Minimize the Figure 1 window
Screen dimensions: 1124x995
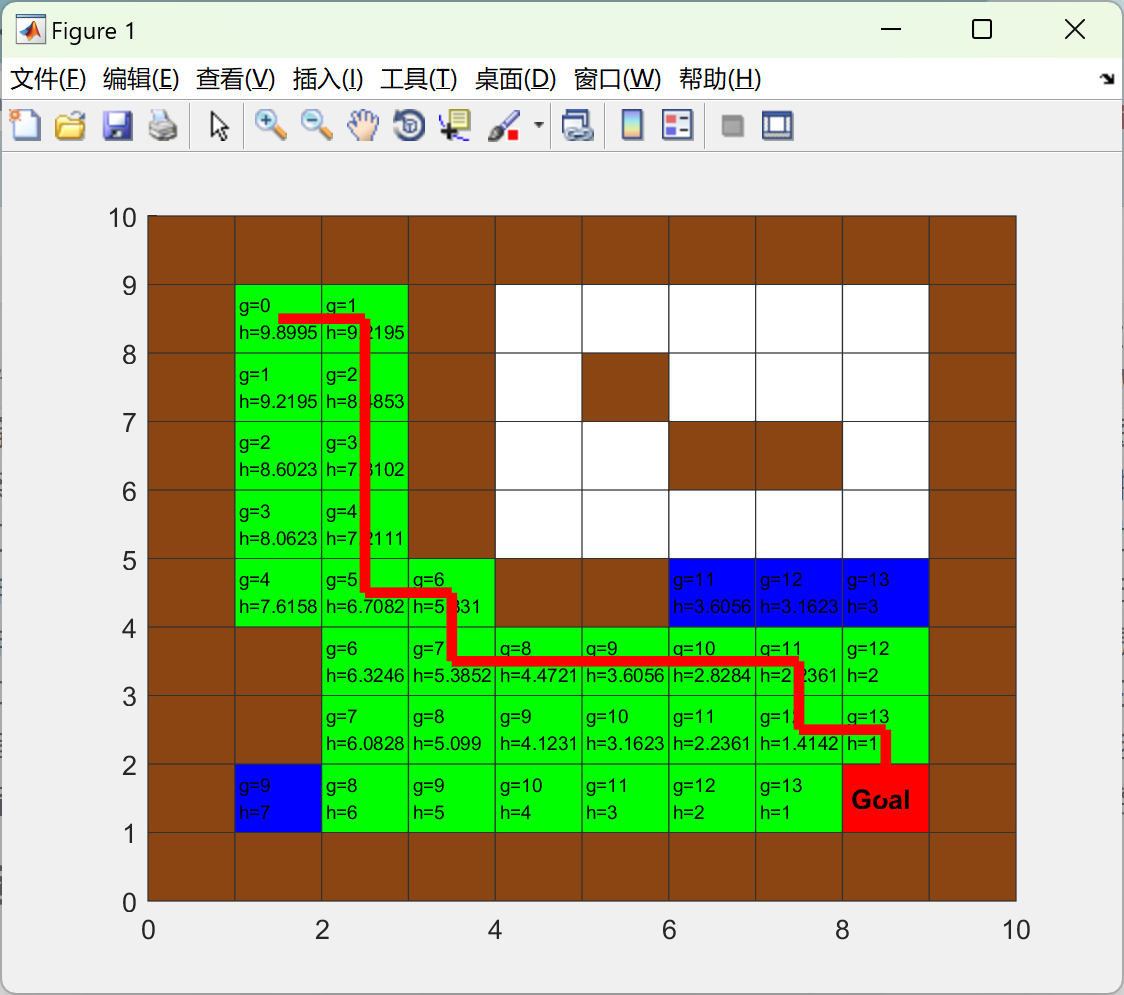coord(890,29)
